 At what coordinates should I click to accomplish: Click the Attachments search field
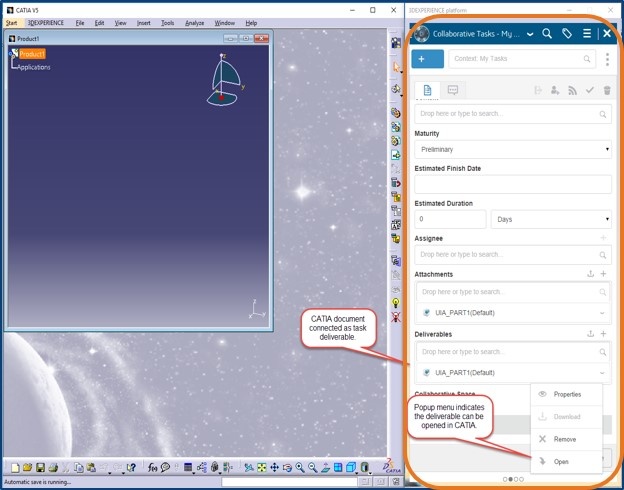point(513,292)
